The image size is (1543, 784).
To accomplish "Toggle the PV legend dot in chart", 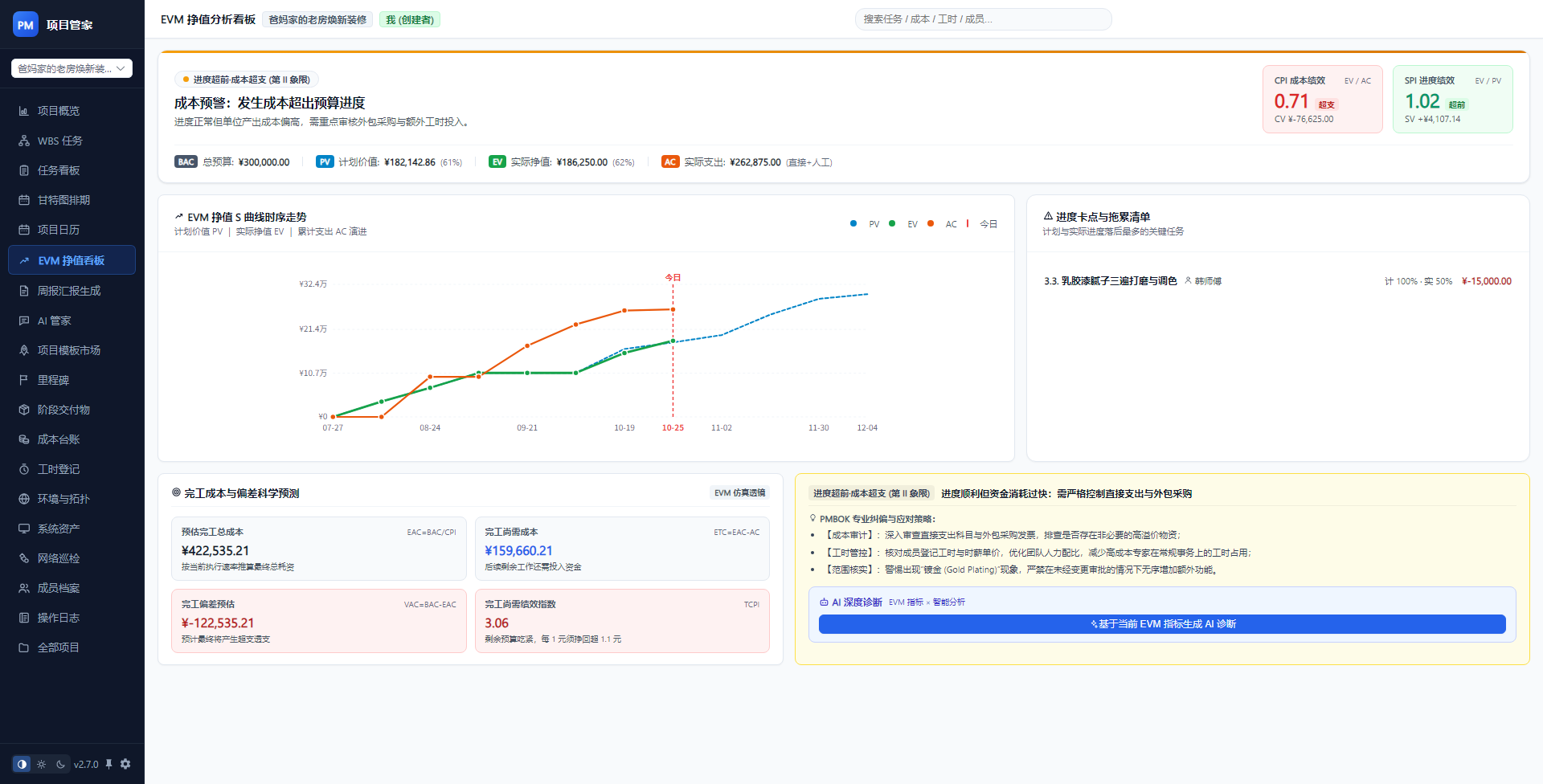I will coord(853,223).
